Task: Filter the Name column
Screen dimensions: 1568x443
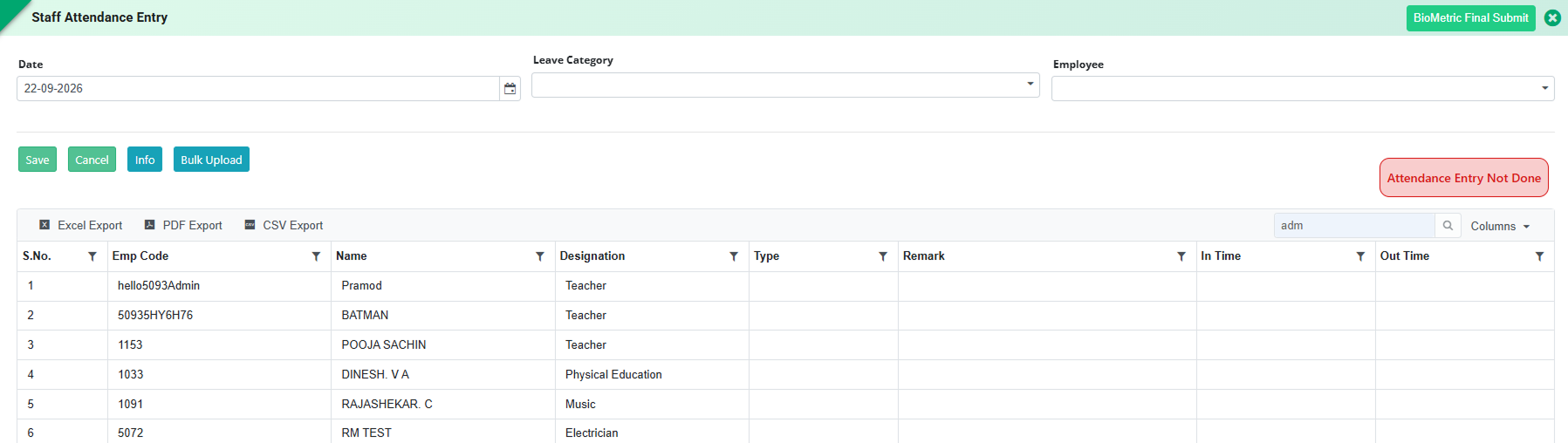Action: (540, 256)
